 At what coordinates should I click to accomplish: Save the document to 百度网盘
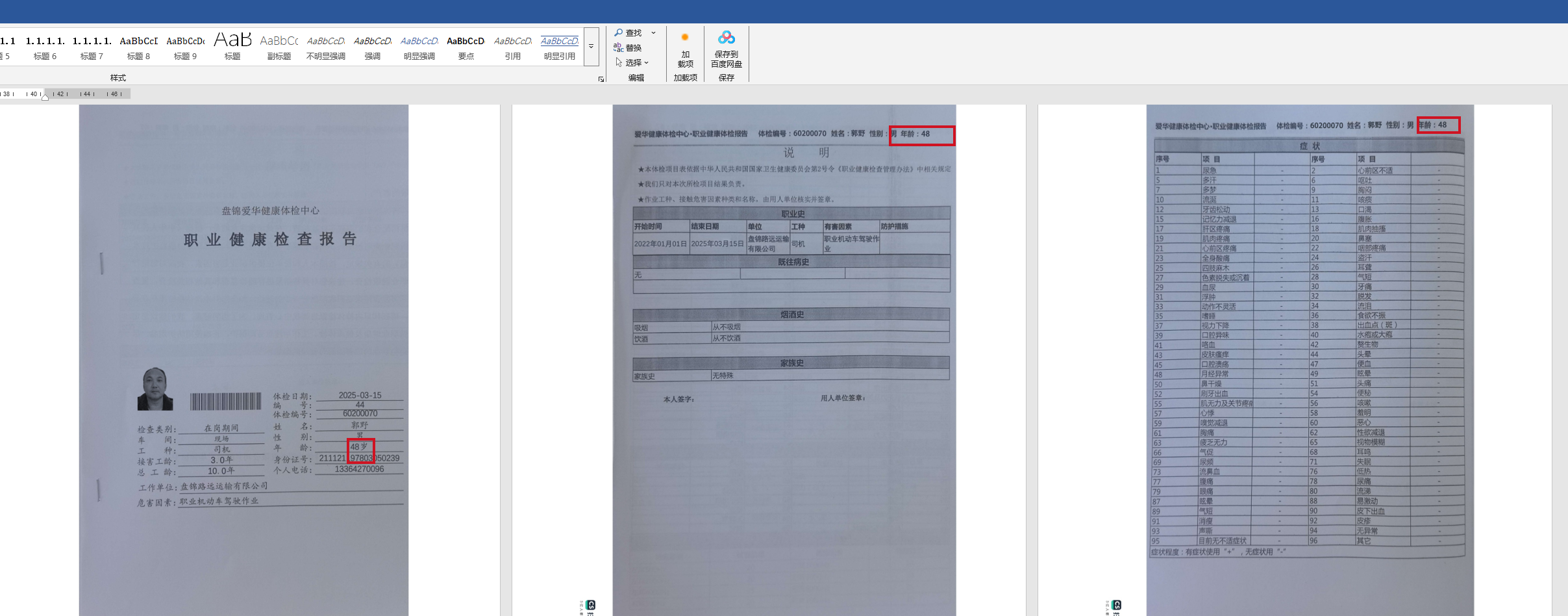click(x=727, y=49)
